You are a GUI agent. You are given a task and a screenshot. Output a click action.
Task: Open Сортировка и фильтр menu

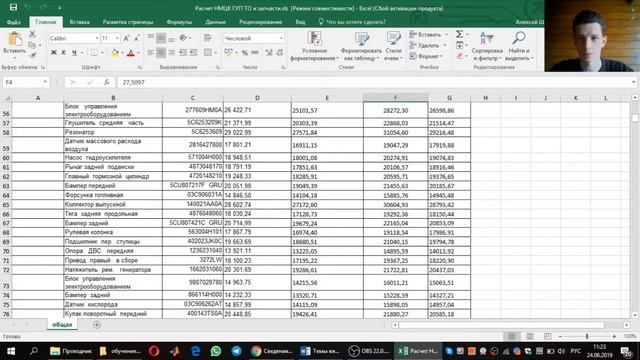[x=487, y=46]
